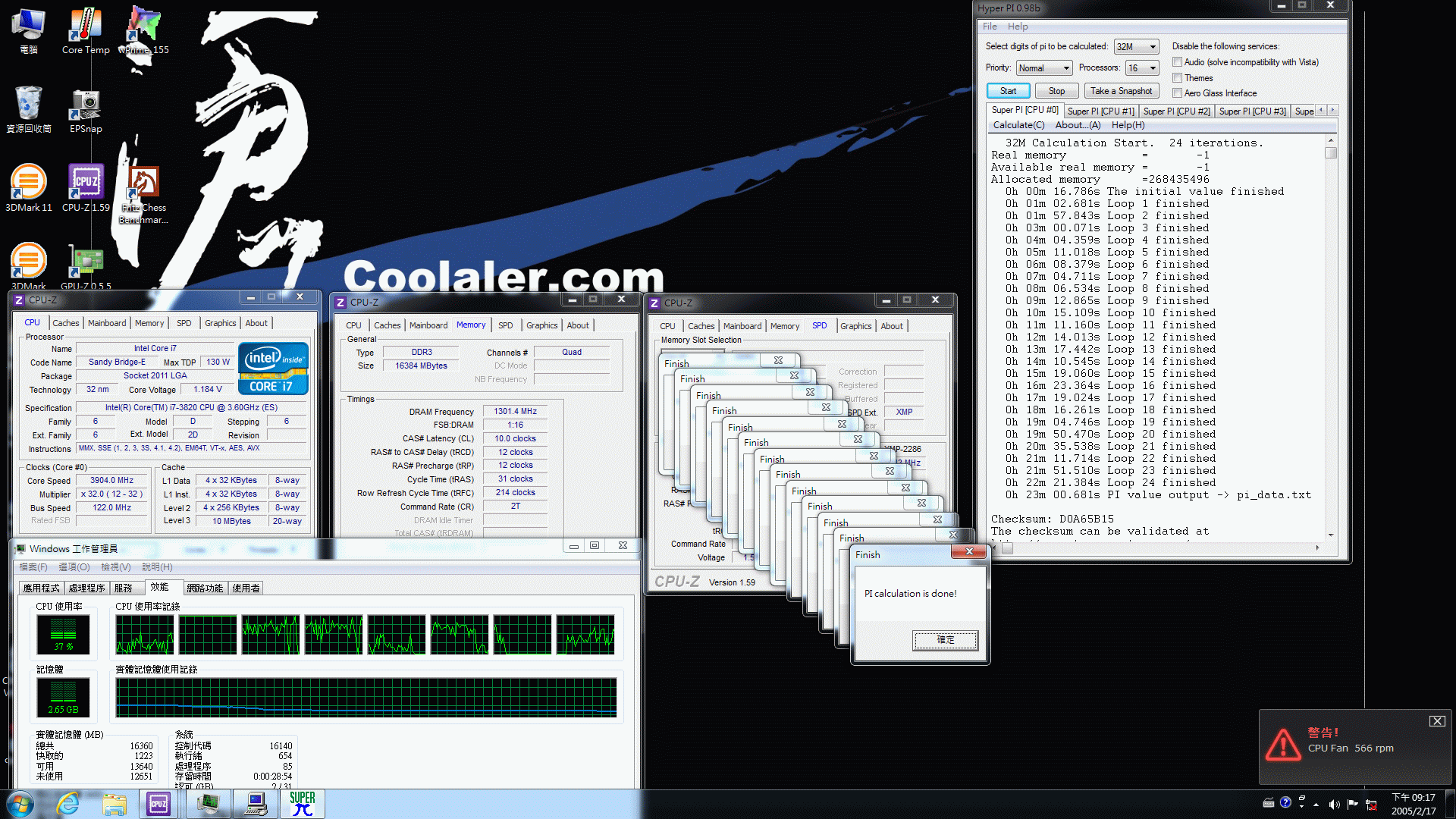Switch to CPU-Z via taskbar icon

(158, 804)
